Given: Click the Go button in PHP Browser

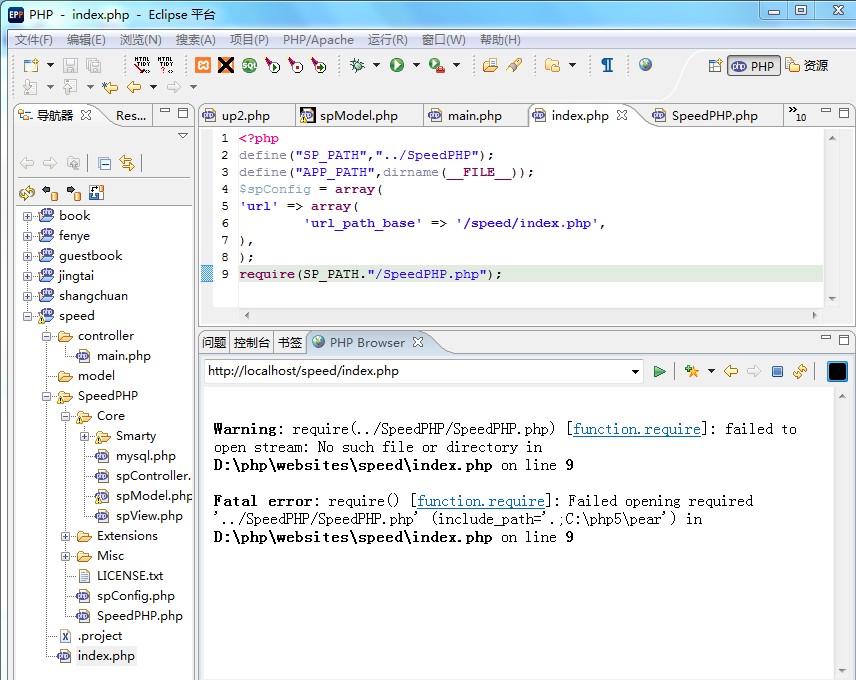Looking at the screenshot, I should (659, 372).
